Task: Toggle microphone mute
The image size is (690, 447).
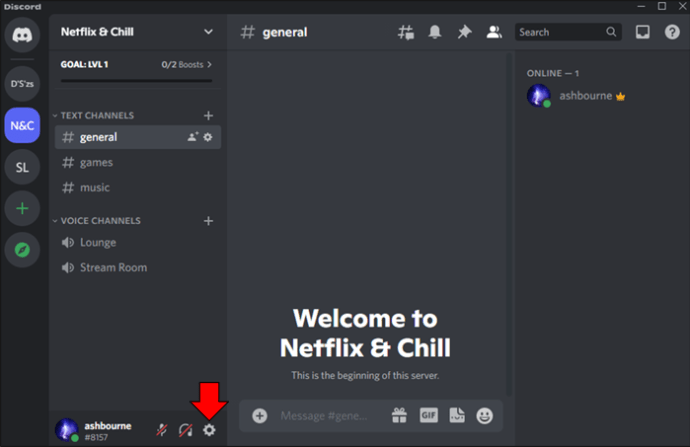Action: [162, 430]
